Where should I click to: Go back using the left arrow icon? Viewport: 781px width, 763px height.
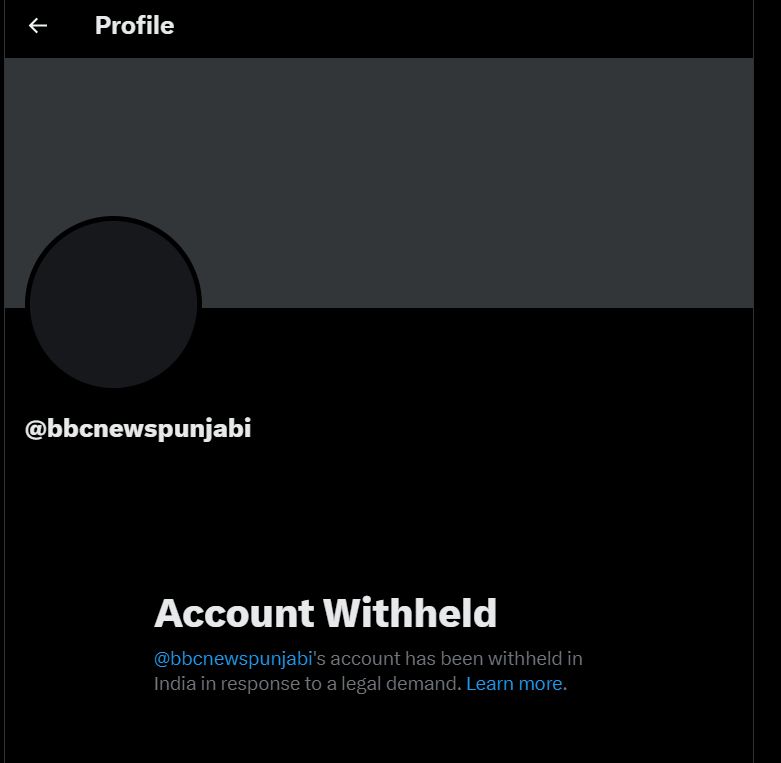38,25
